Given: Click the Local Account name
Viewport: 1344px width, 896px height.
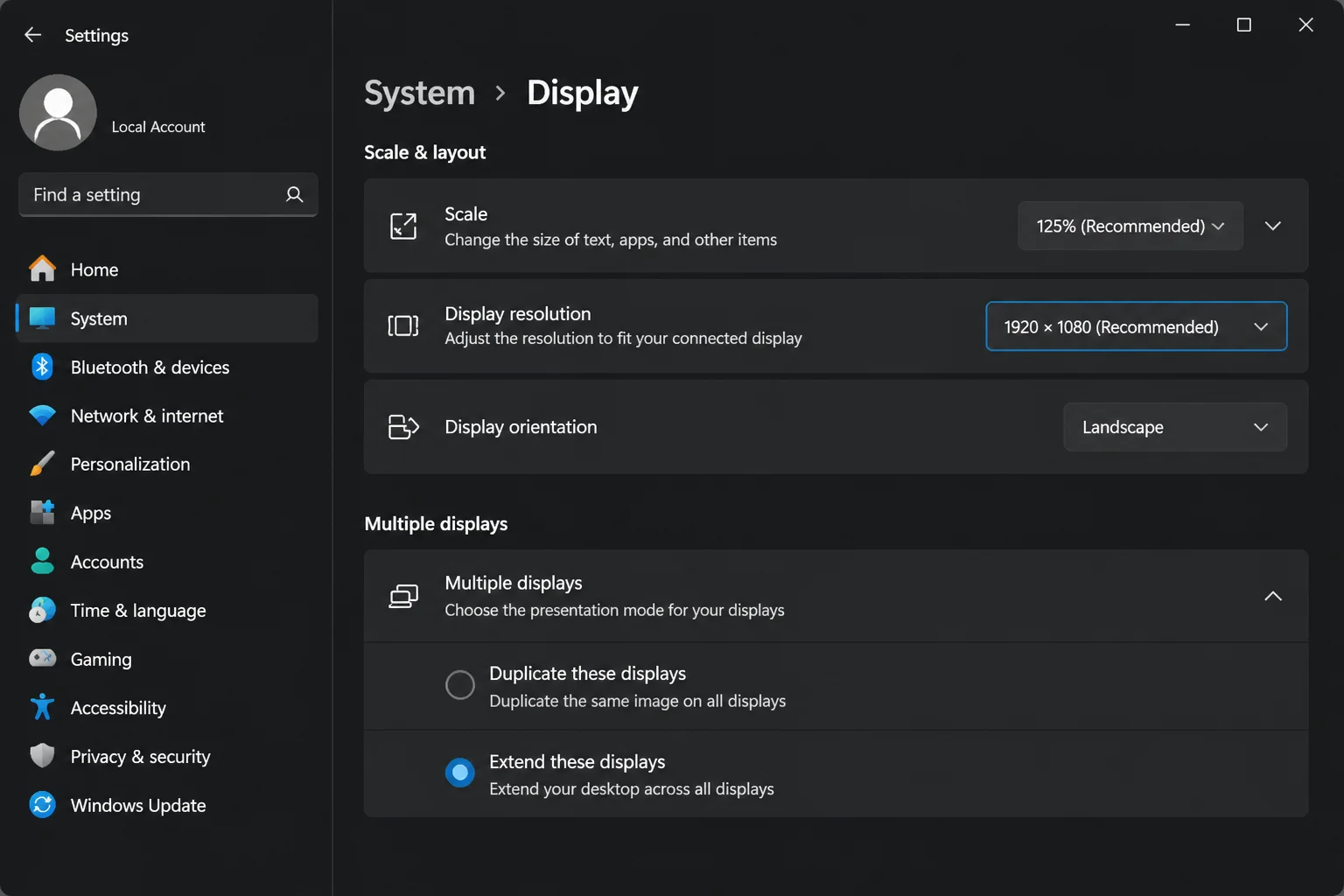Looking at the screenshot, I should (x=158, y=127).
